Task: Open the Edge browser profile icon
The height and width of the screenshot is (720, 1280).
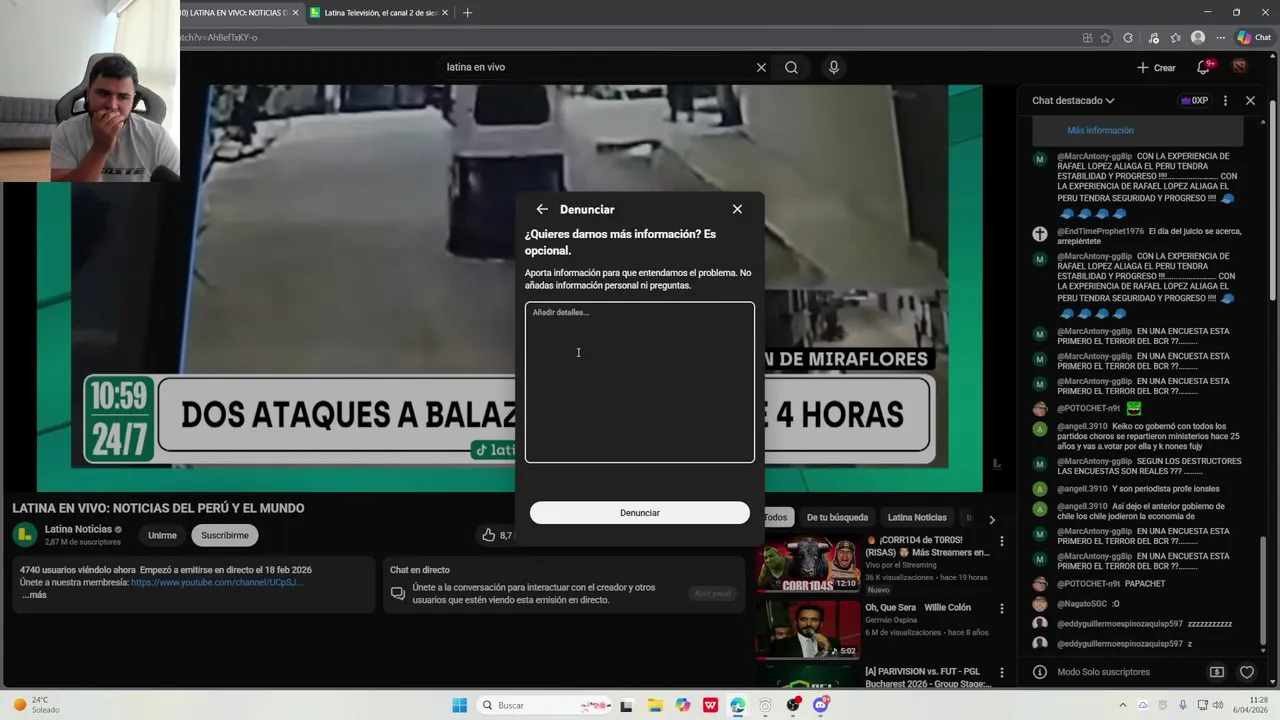Action: coord(1198,38)
